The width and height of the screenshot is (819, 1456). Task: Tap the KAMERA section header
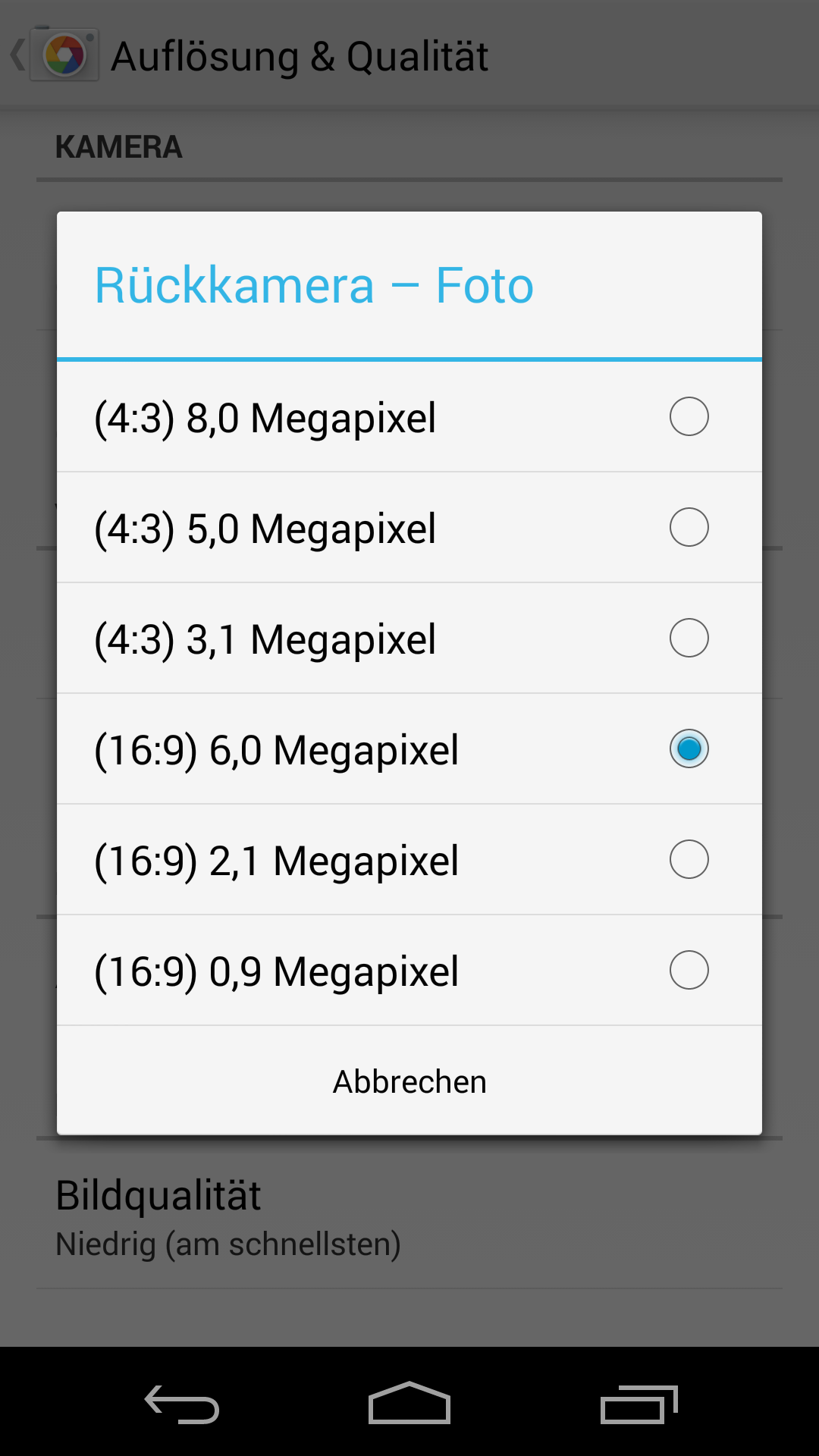(x=119, y=147)
